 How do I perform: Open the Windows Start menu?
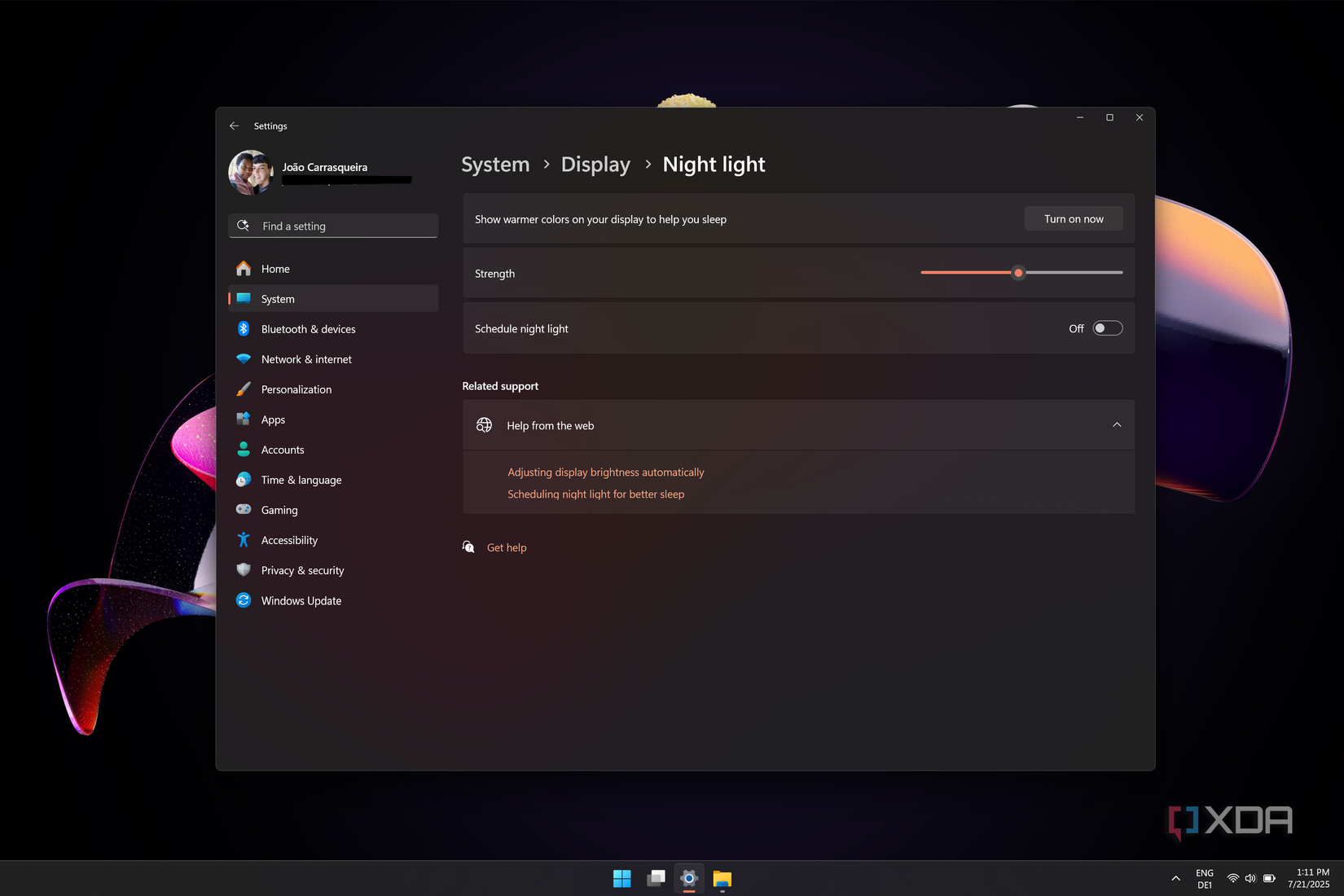(x=622, y=878)
